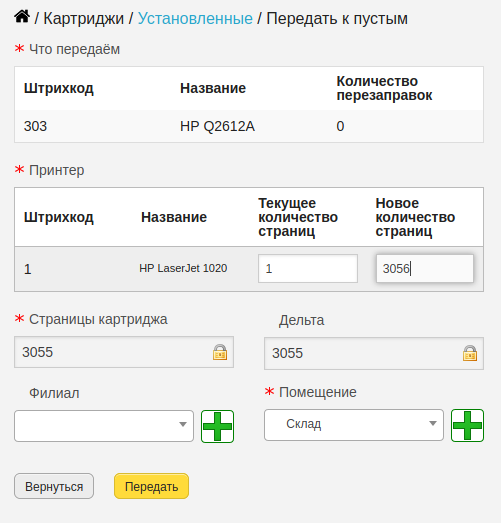Click lock icon in Дельта field
The width and height of the screenshot is (501, 523).
pyautogui.click(x=470, y=353)
